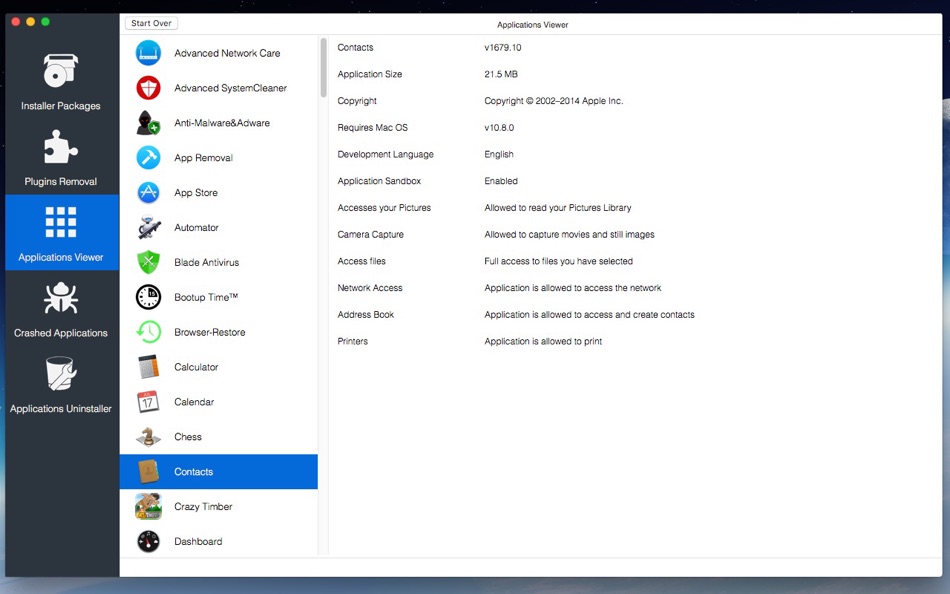
Task: Click 'Allowed to read your Pictures Library'
Action: (557, 207)
